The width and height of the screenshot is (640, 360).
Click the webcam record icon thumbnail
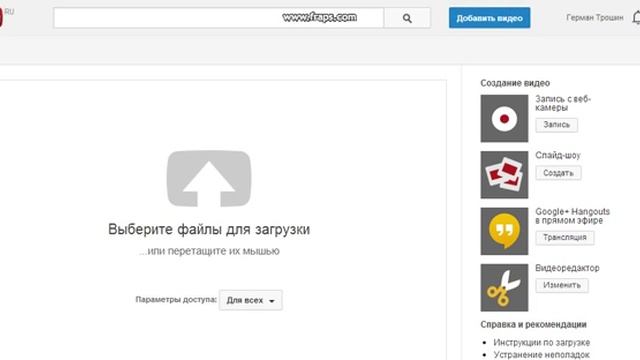(504, 118)
